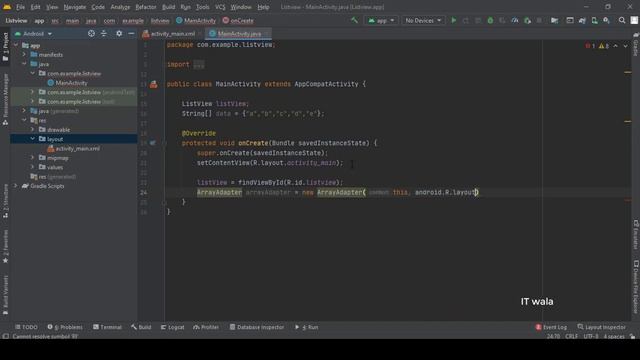640x360 pixels.
Task: Click the Make Project hammer icon
Action: tap(354, 20)
